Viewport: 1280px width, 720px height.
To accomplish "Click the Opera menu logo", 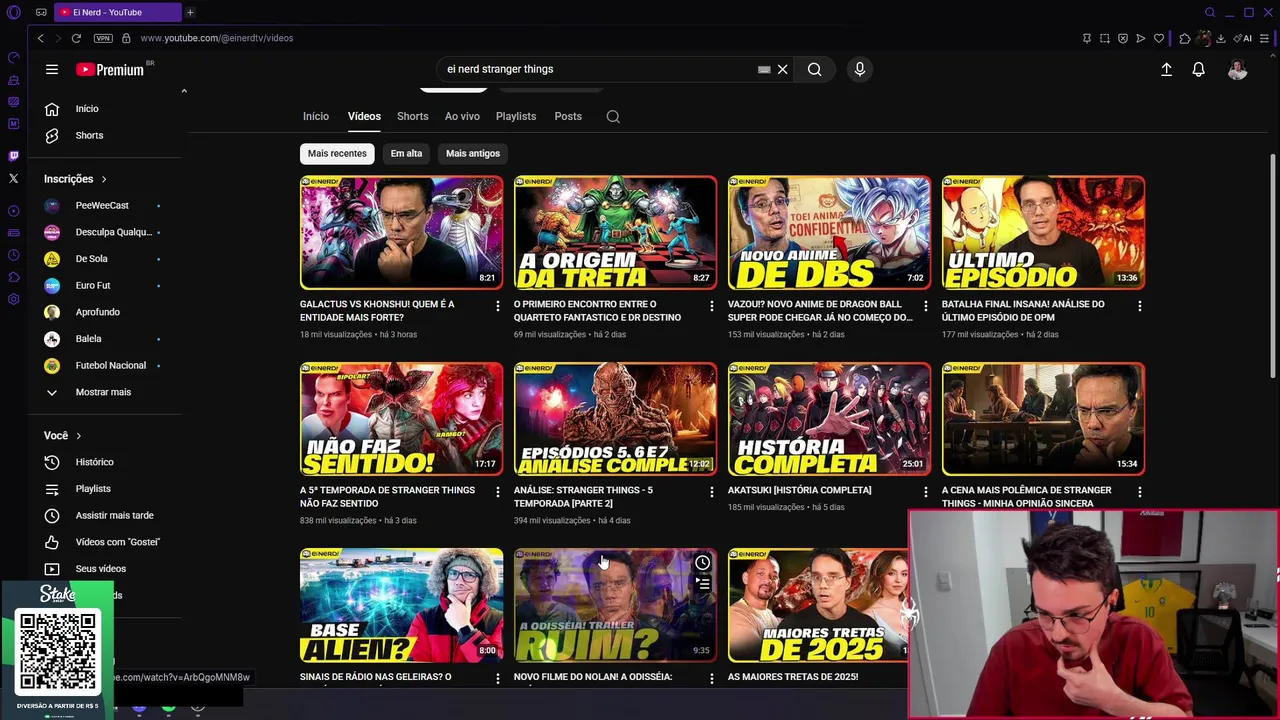I will pos(14,12).
